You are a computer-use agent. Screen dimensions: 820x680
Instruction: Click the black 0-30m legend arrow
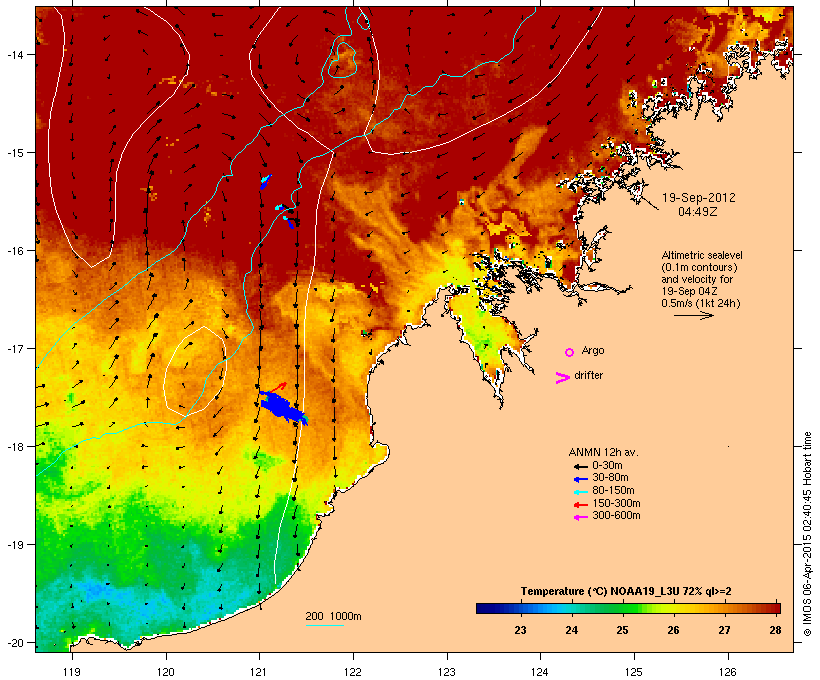(580, 466)
